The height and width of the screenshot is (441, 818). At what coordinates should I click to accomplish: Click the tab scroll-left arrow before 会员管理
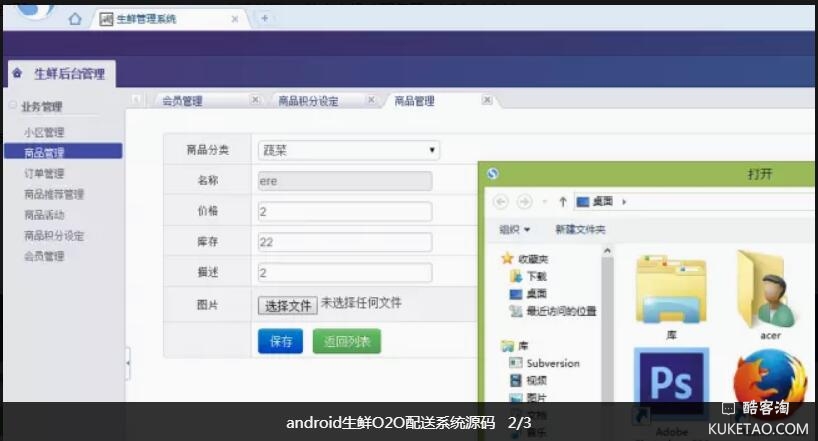[136, 99]
